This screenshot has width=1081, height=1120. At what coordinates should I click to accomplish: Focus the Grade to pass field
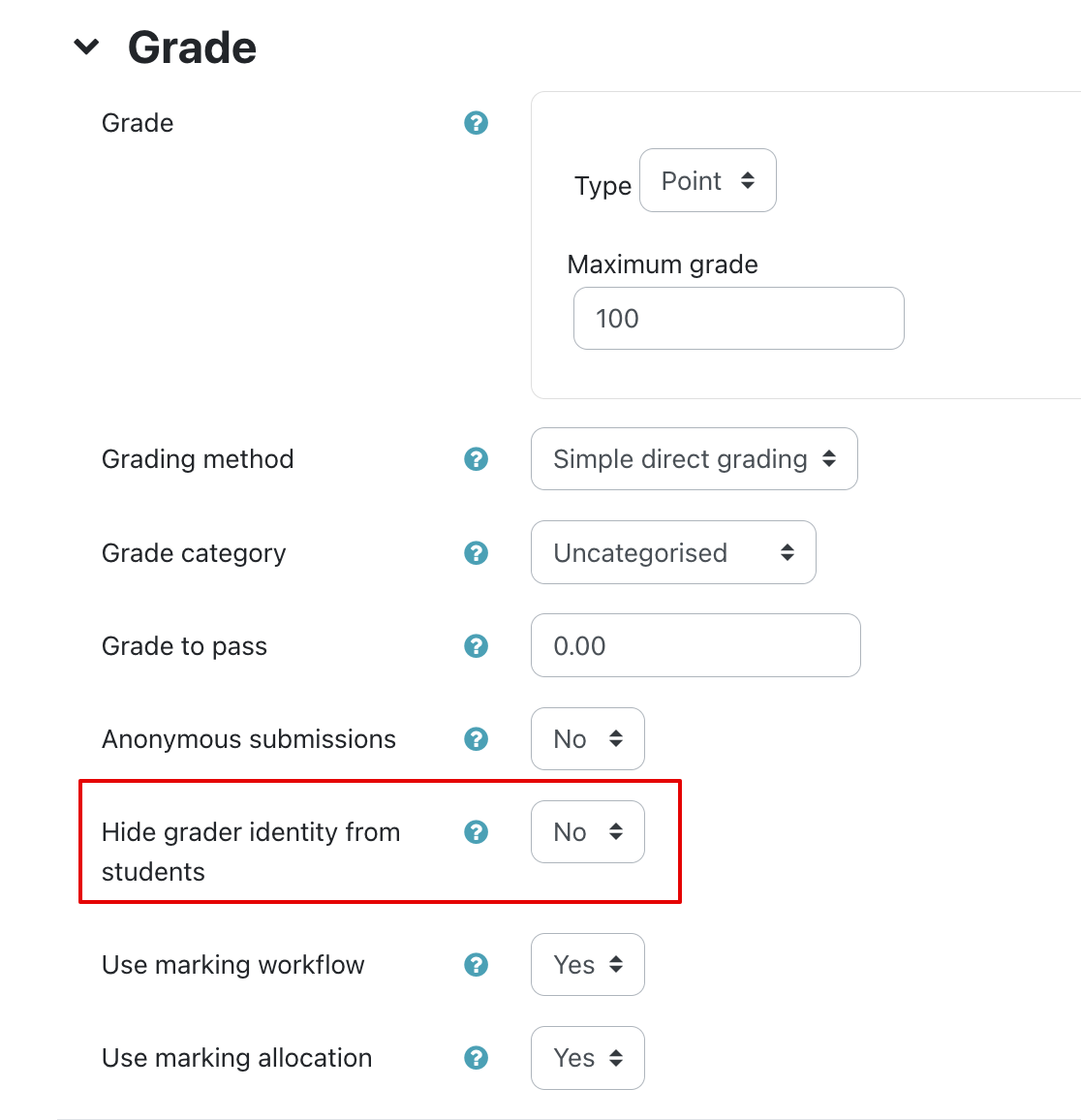(x=695, y=646)
